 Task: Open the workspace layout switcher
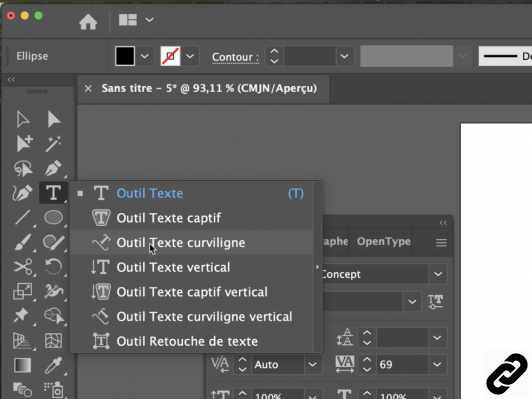point(136,20)
